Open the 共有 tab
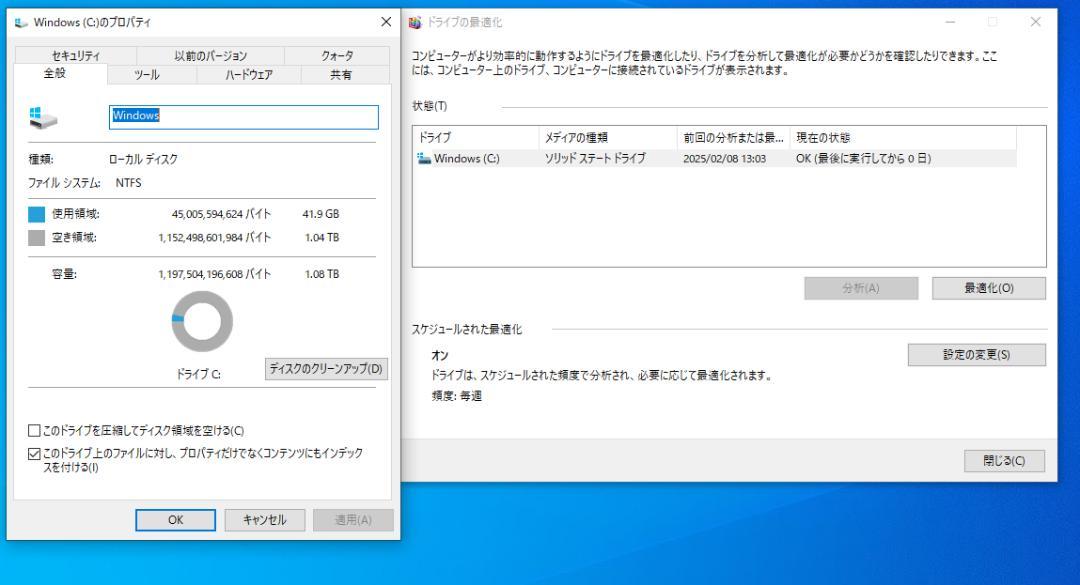 341,74
